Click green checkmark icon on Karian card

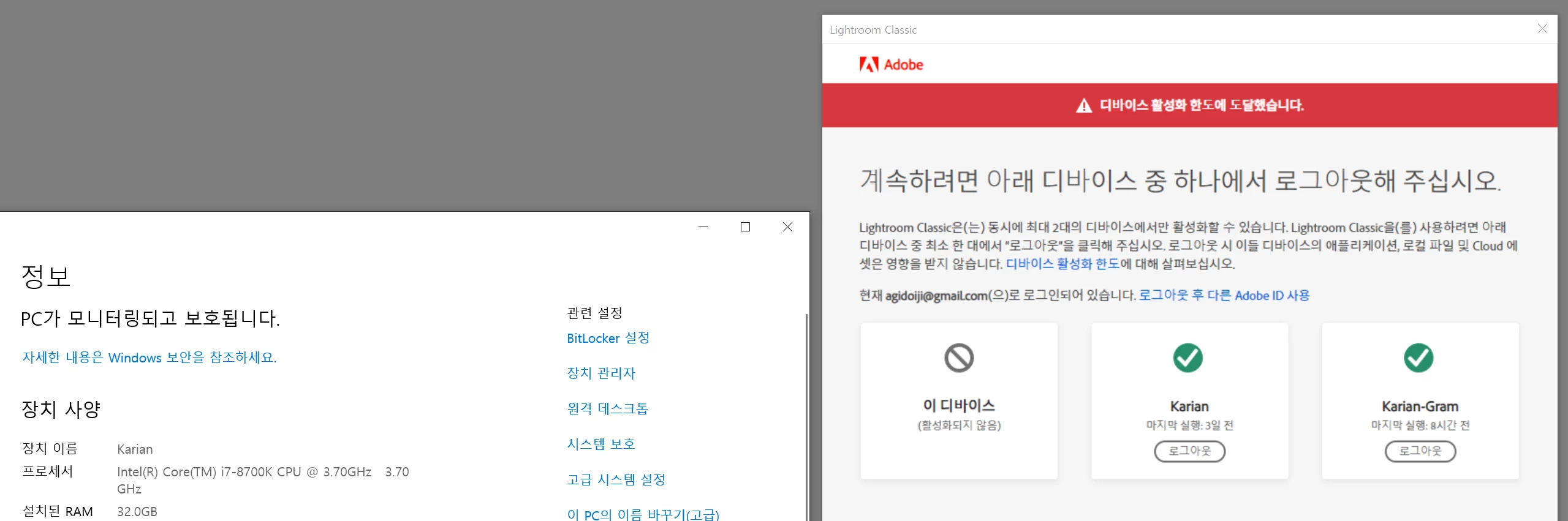[x=1188, y=358]
